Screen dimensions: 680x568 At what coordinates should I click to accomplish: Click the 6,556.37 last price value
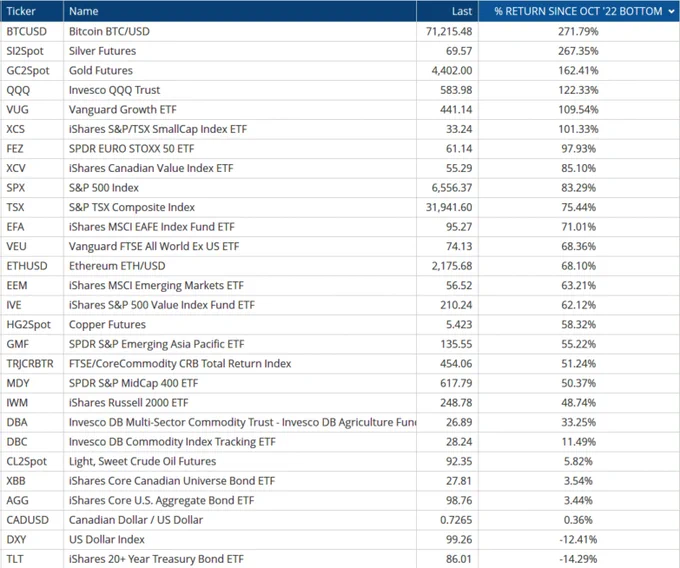coord(451,188)
